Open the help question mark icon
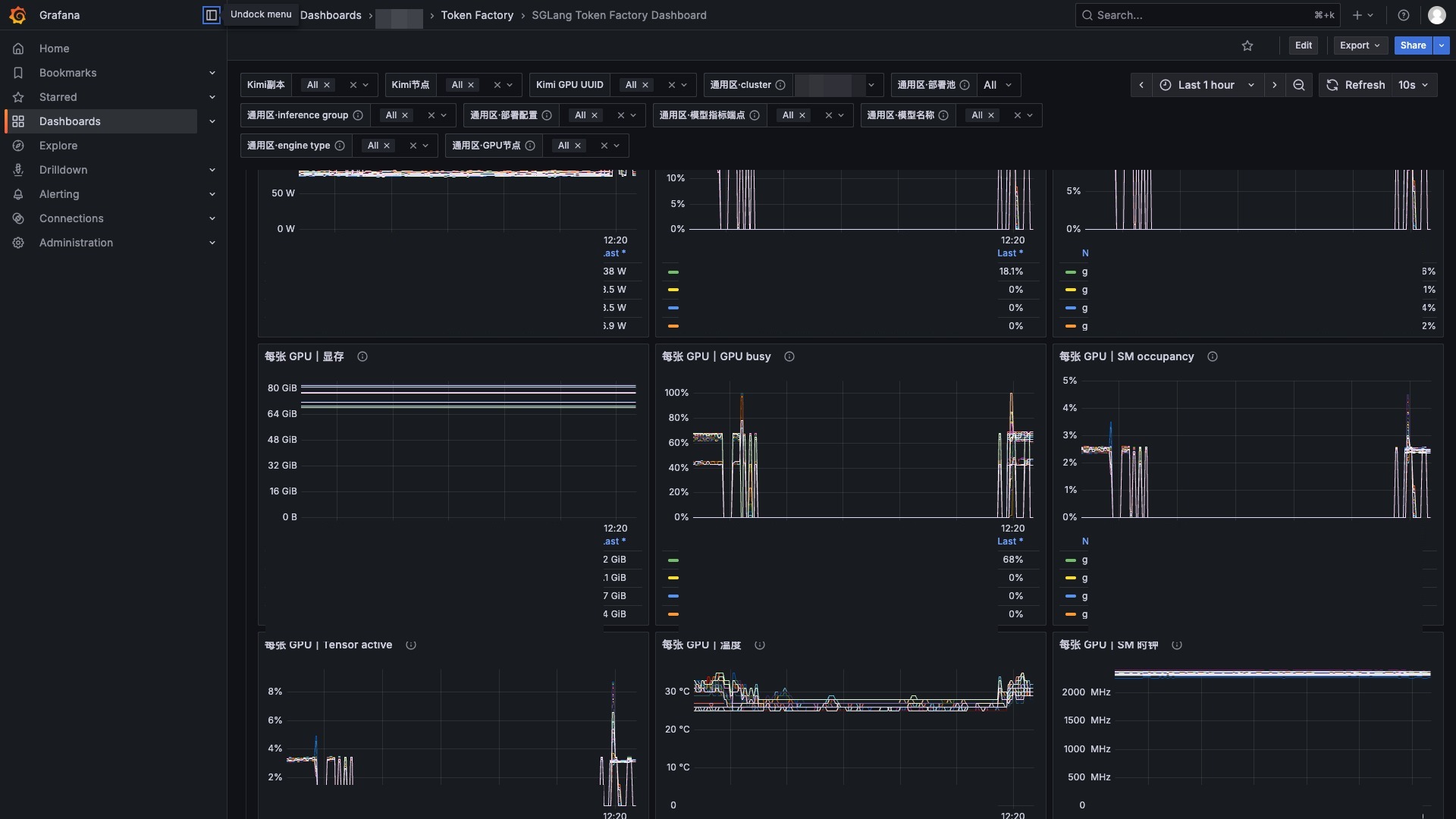The height and width of the screenshot is (819, 1456). coord(1404,15)
